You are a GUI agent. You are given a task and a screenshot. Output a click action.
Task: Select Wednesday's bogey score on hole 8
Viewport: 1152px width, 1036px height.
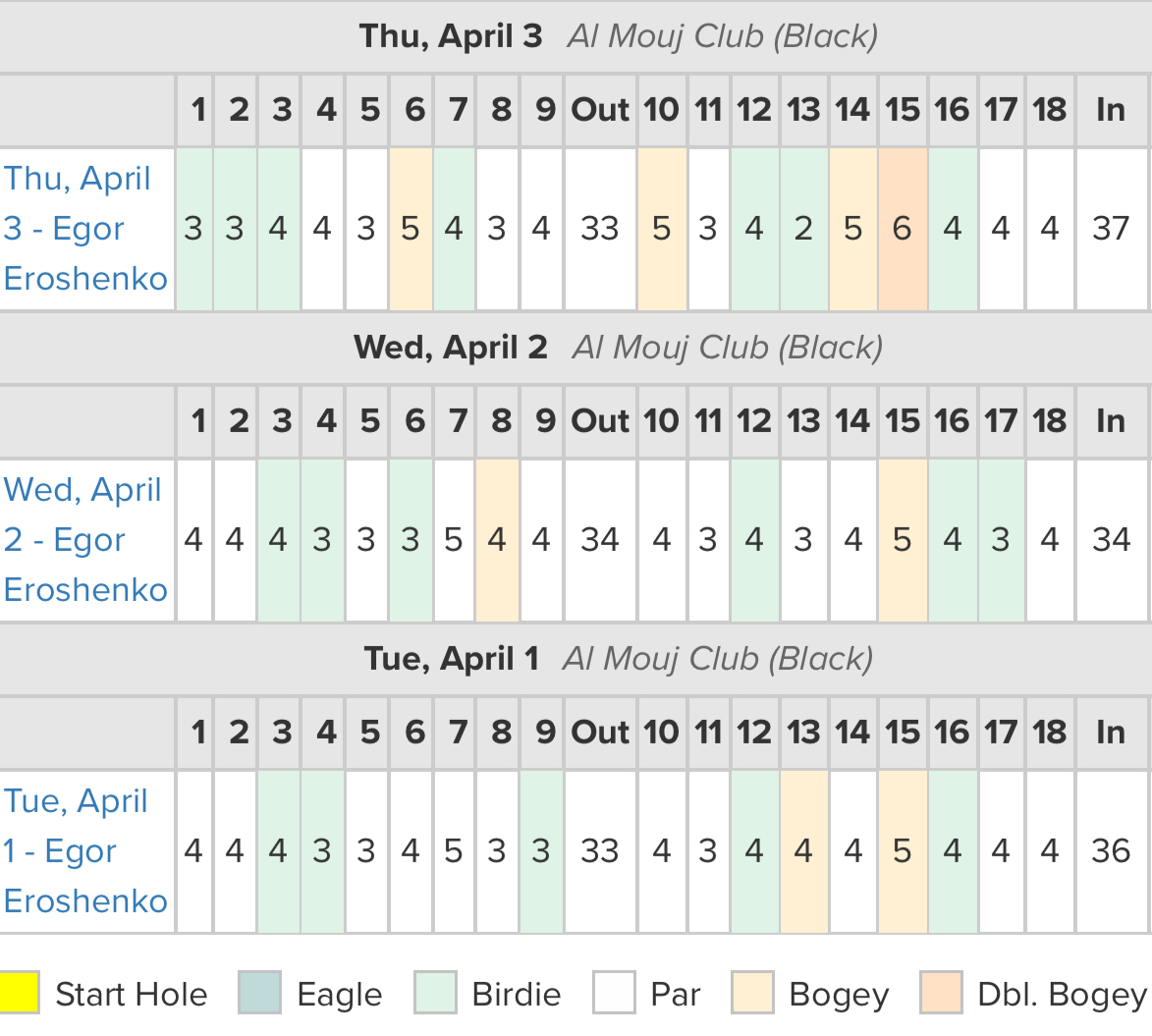pos(497,541)
